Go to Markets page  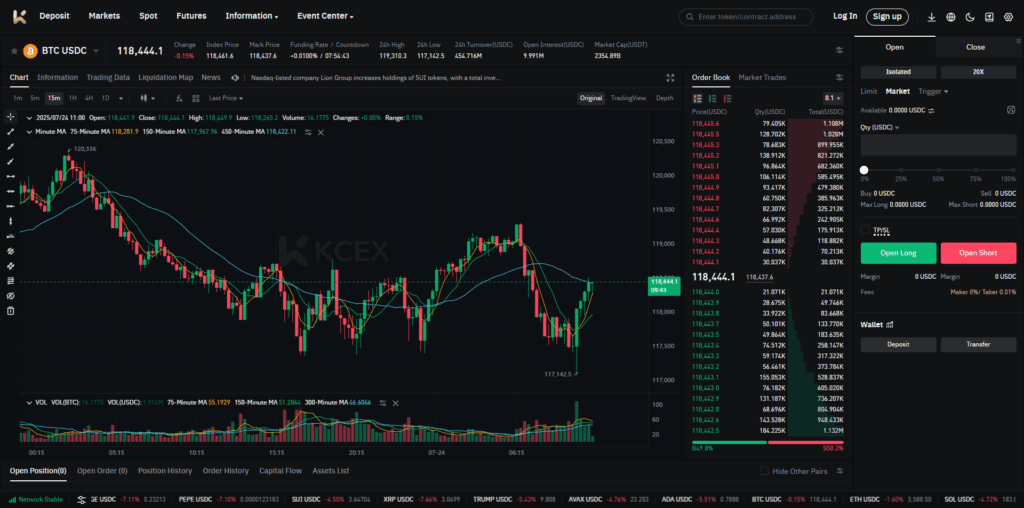click(x=104, y=16)
